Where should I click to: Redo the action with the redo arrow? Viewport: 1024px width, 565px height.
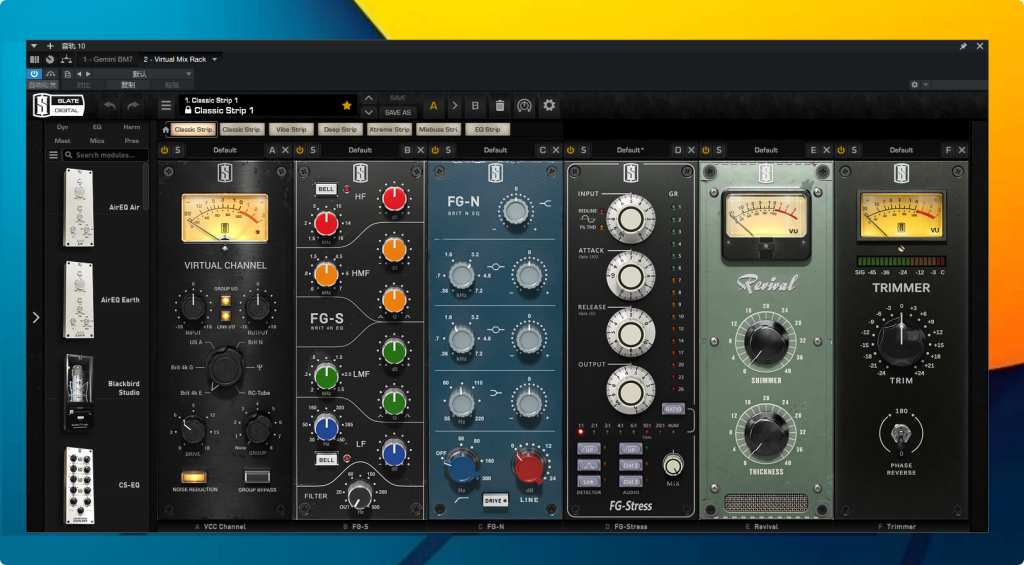[133, 105]
